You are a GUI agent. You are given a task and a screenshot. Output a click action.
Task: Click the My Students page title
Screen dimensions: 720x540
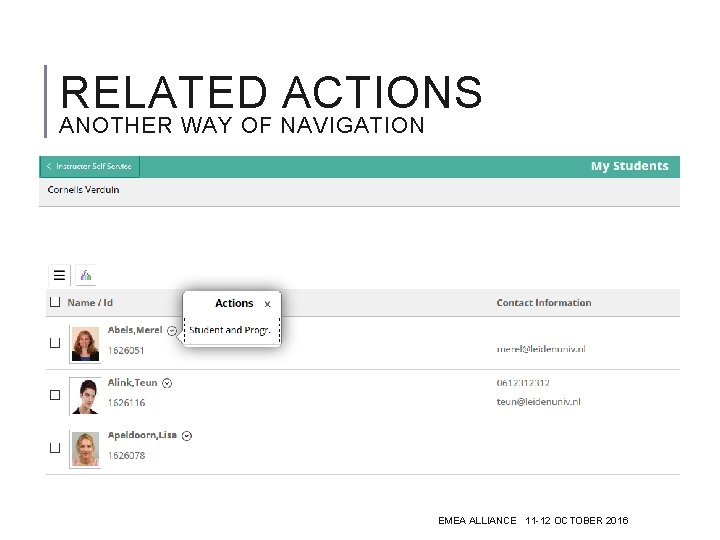(630, 166)
